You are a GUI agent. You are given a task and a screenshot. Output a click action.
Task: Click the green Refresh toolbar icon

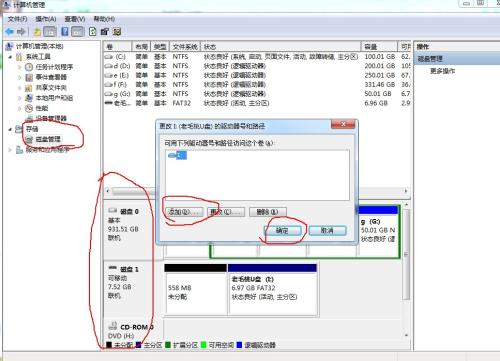tap(93, 32)
